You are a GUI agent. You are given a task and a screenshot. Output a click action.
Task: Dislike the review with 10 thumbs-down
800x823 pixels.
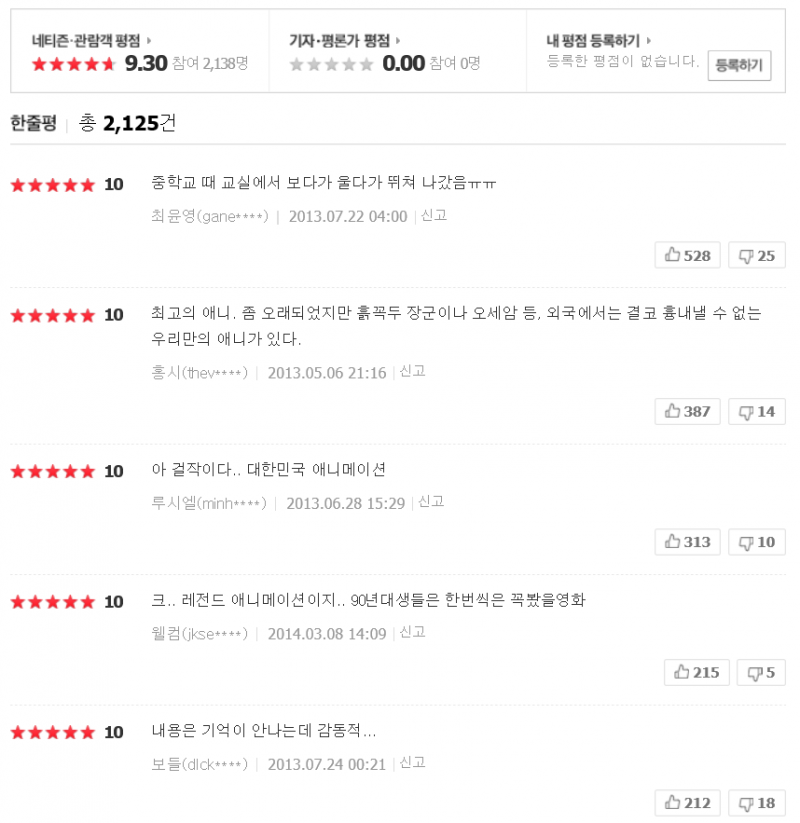(756, 542)
